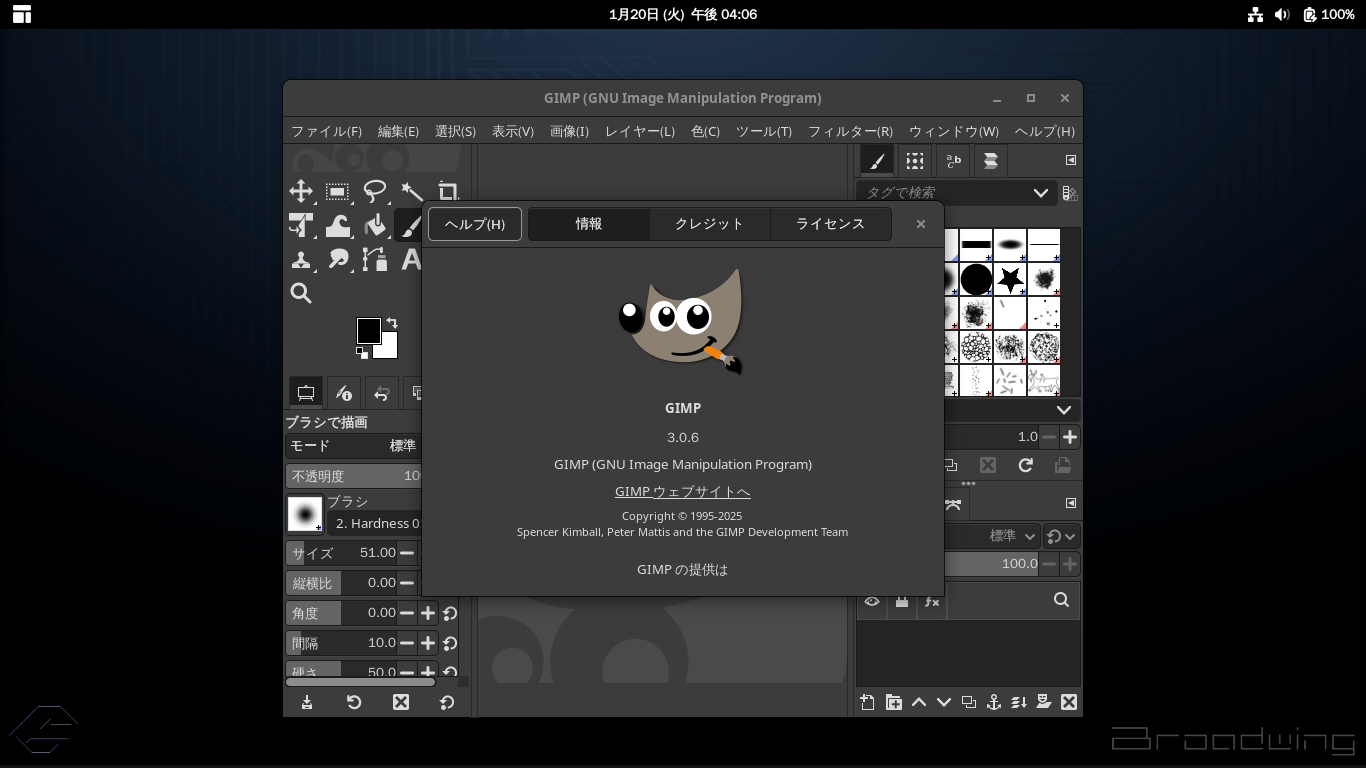Image resolution: width=1366 pixels, height=768 pixels.
Task: Click the ヘルプ(H) button in About dialog
Action: pyautogui.click(x=475, y=224)
